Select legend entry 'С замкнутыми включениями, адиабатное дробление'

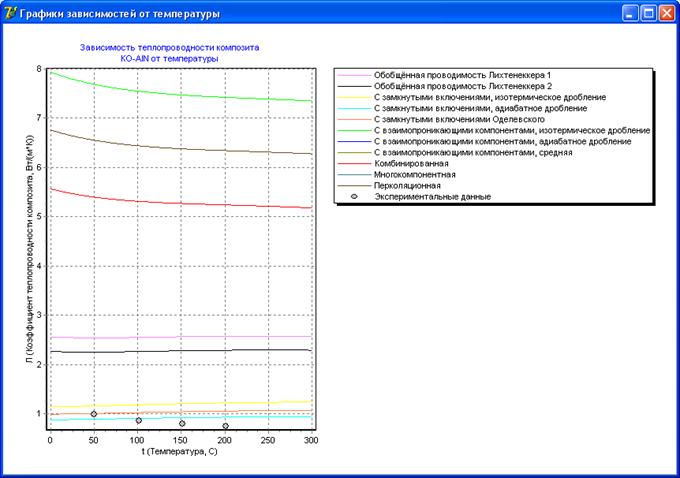coord(481,108)
